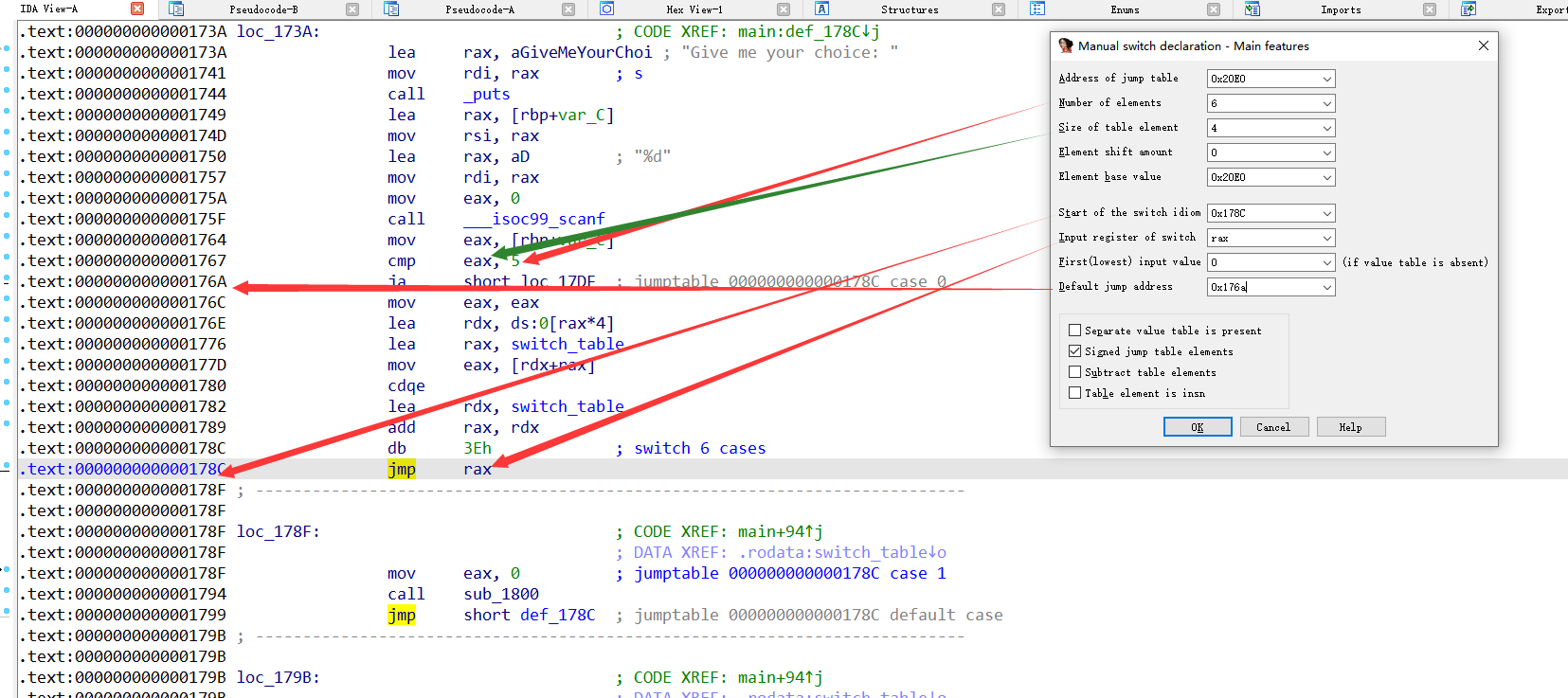This screenshot has height=698, width=1568.
Task: Click aGiveMeYourChoi operand
Action: (582, 52)
